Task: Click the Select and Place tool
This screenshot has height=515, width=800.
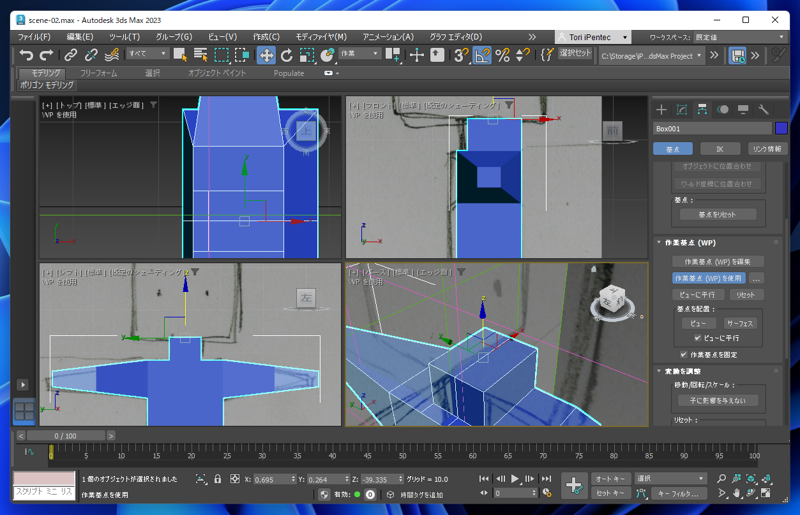Action: click(327, 55)
